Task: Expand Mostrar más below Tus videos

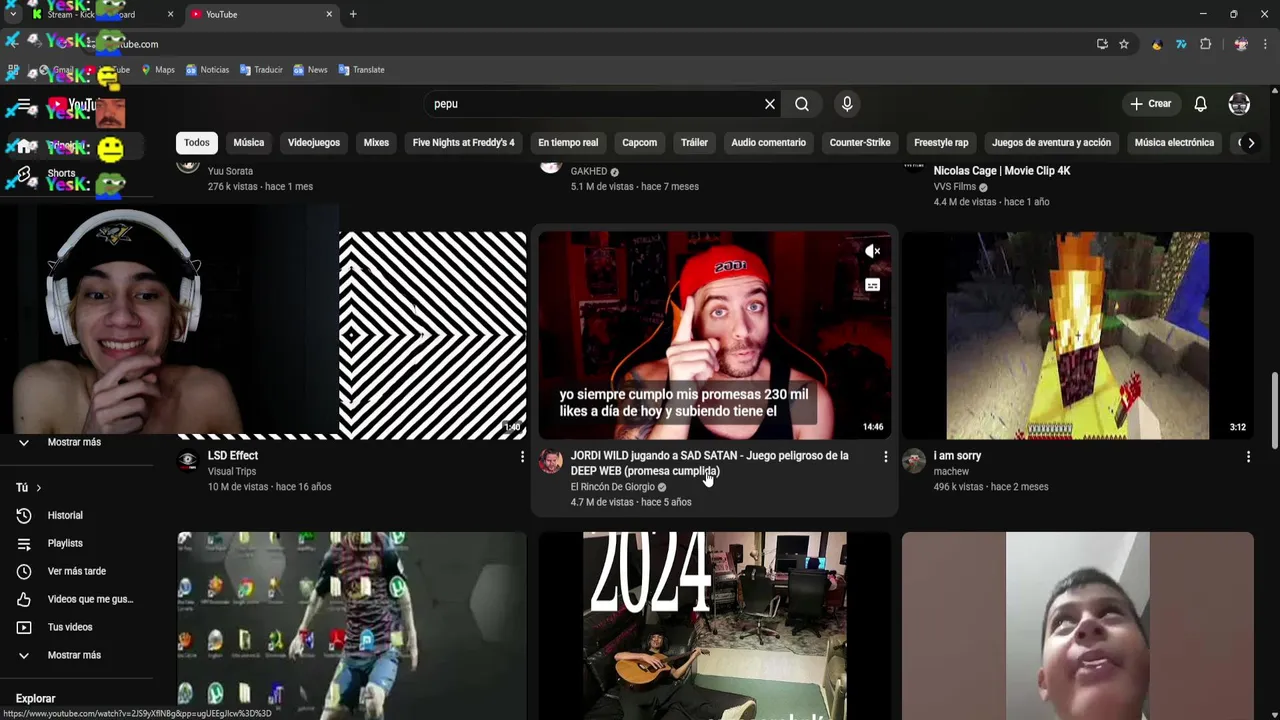Action: (x=75, y=655)
